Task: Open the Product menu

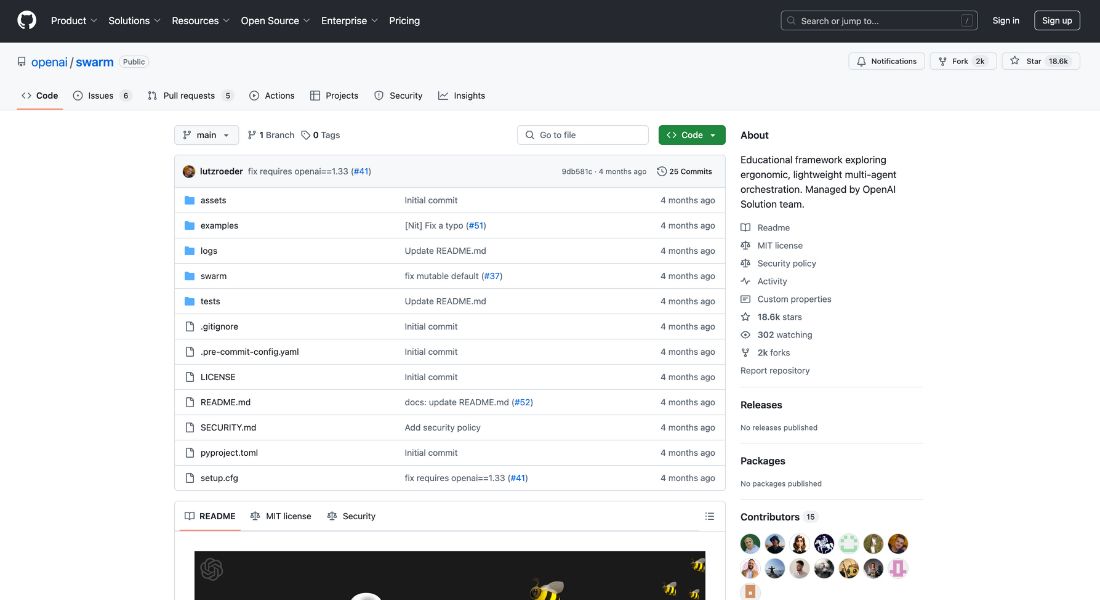Action: [x=72, y=20]
